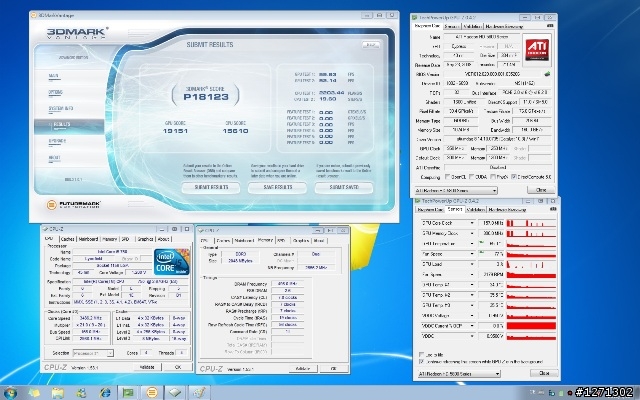Uncheck the DirectCompute 5.0 checkbox
The image size is (640, 400).
click(514, 177)
